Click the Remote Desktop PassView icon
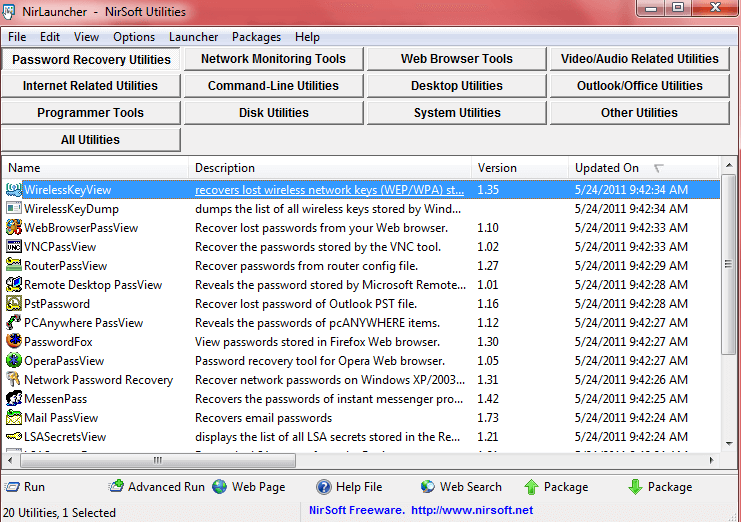 (x=14, y=284)
